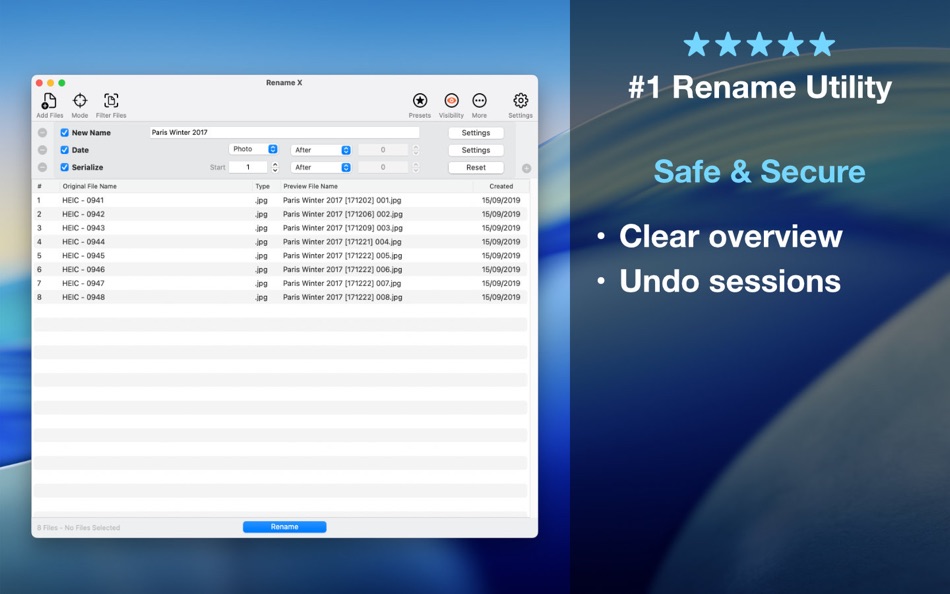Screen dimensions: 950x594
Task: Sort by the # column header
Action: tap(39, 186)
